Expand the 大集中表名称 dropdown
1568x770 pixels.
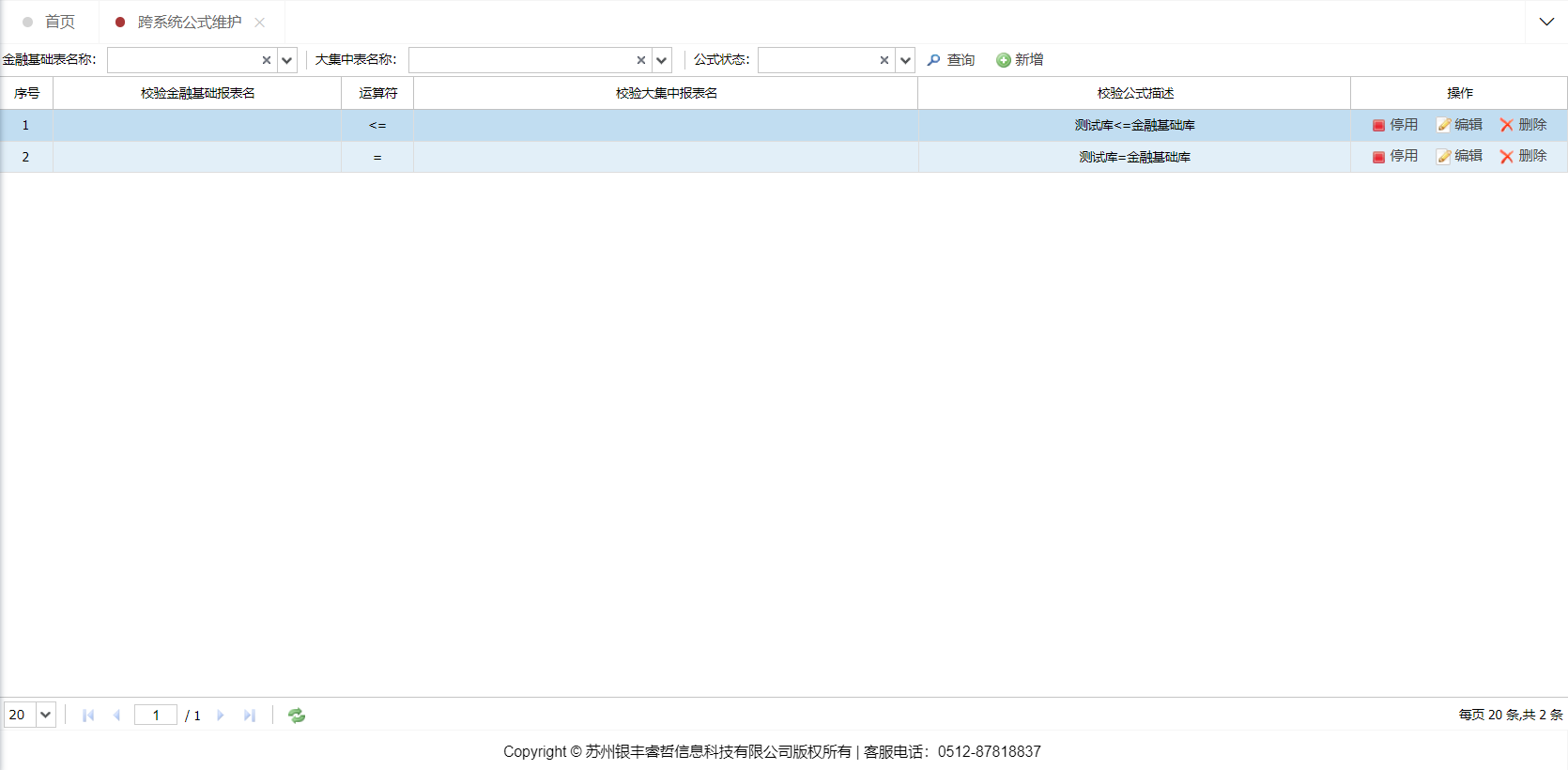point(662,60)
